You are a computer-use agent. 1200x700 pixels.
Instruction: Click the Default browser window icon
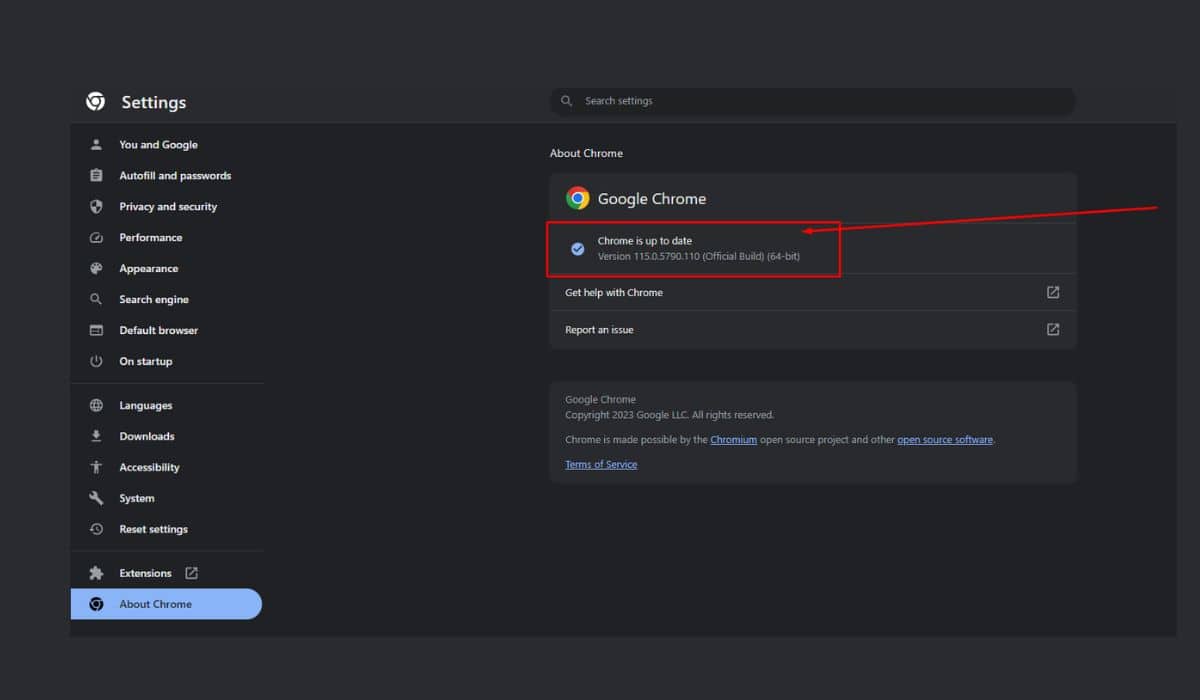tap(96, 331)
